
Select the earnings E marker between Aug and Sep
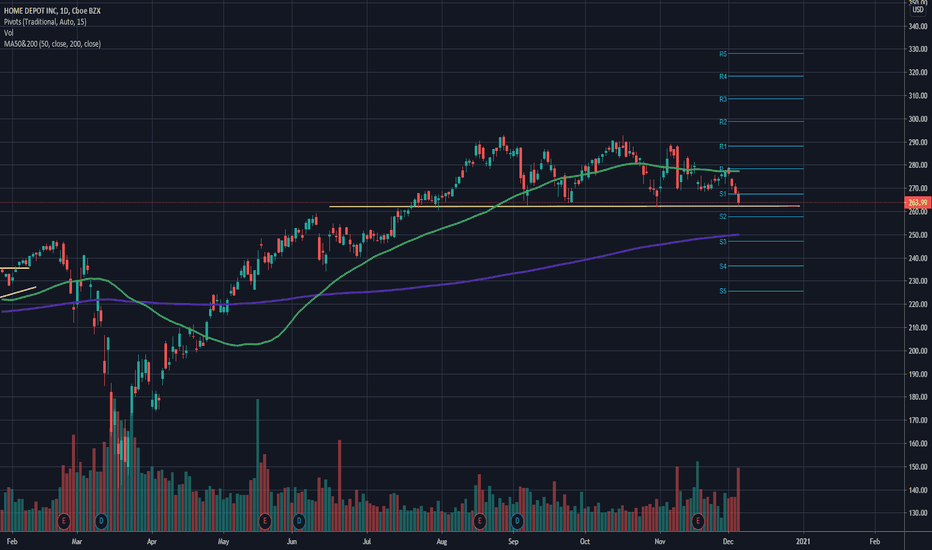[480, 521]
